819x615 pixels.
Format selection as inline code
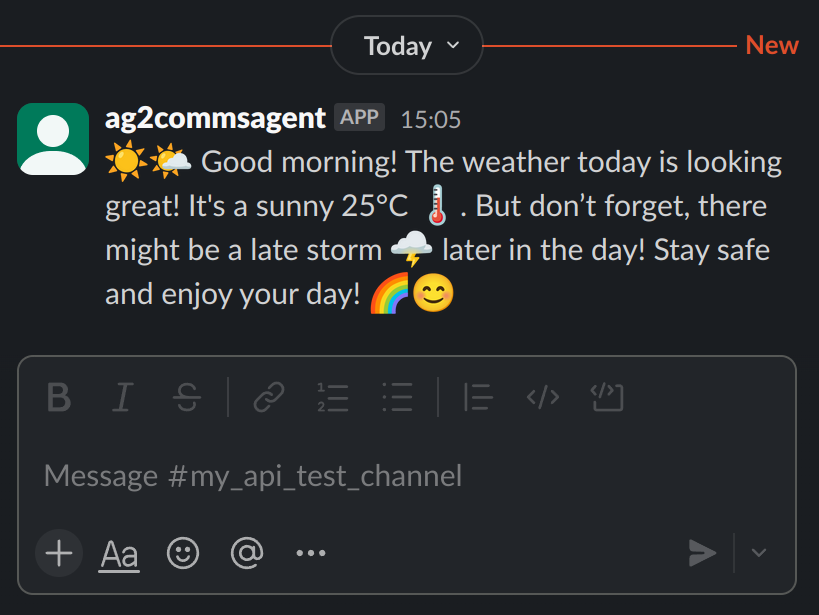click(542, 398)
